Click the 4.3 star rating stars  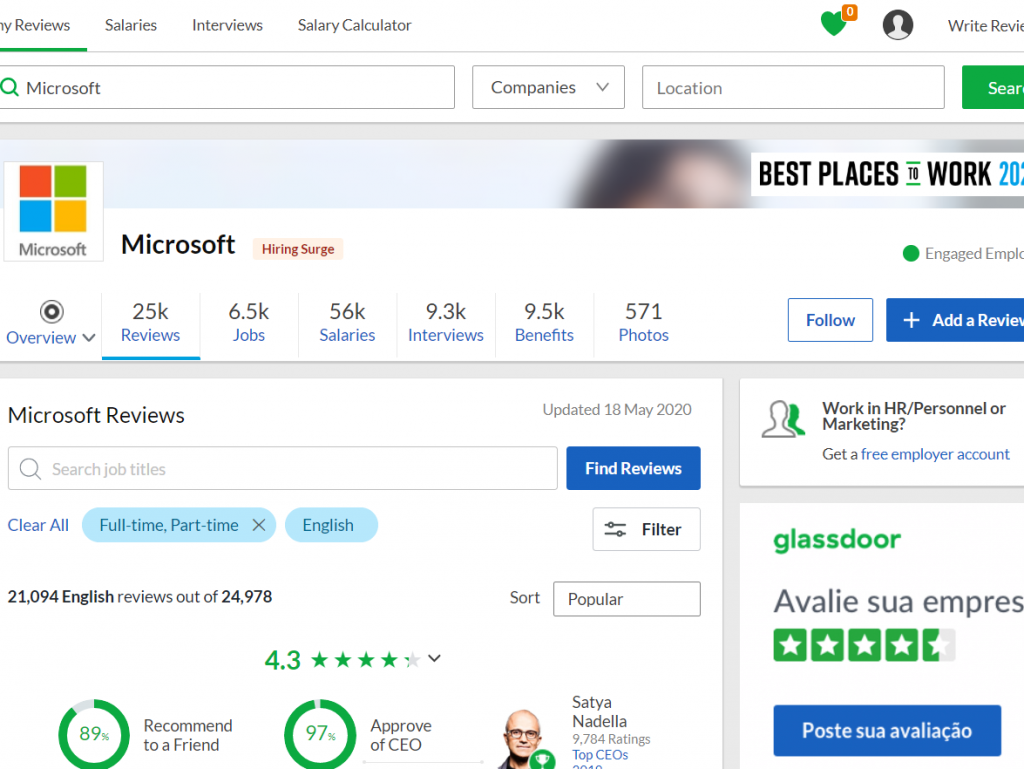coord(366,660)
